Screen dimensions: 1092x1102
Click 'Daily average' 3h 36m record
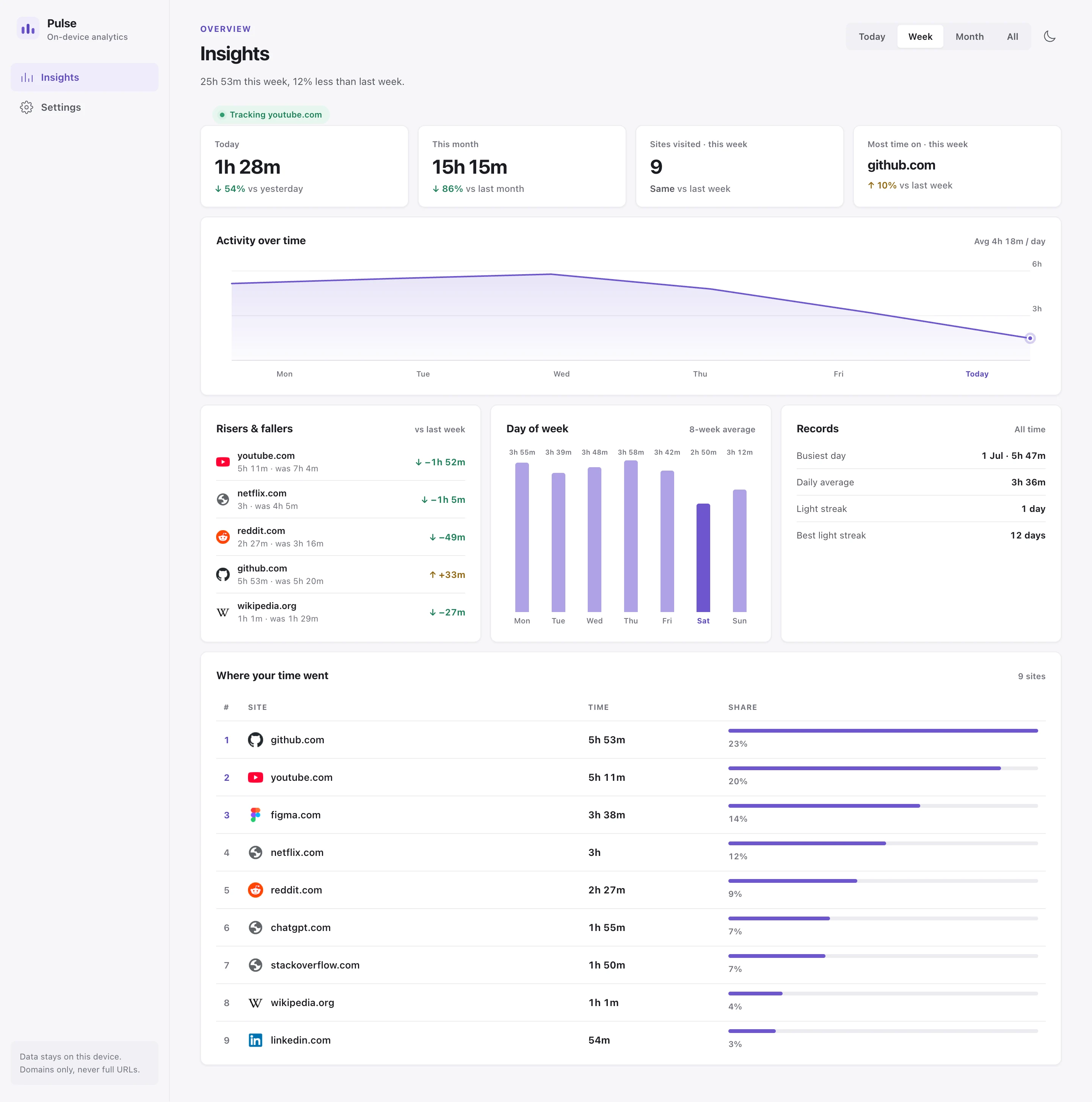[921, 483]
